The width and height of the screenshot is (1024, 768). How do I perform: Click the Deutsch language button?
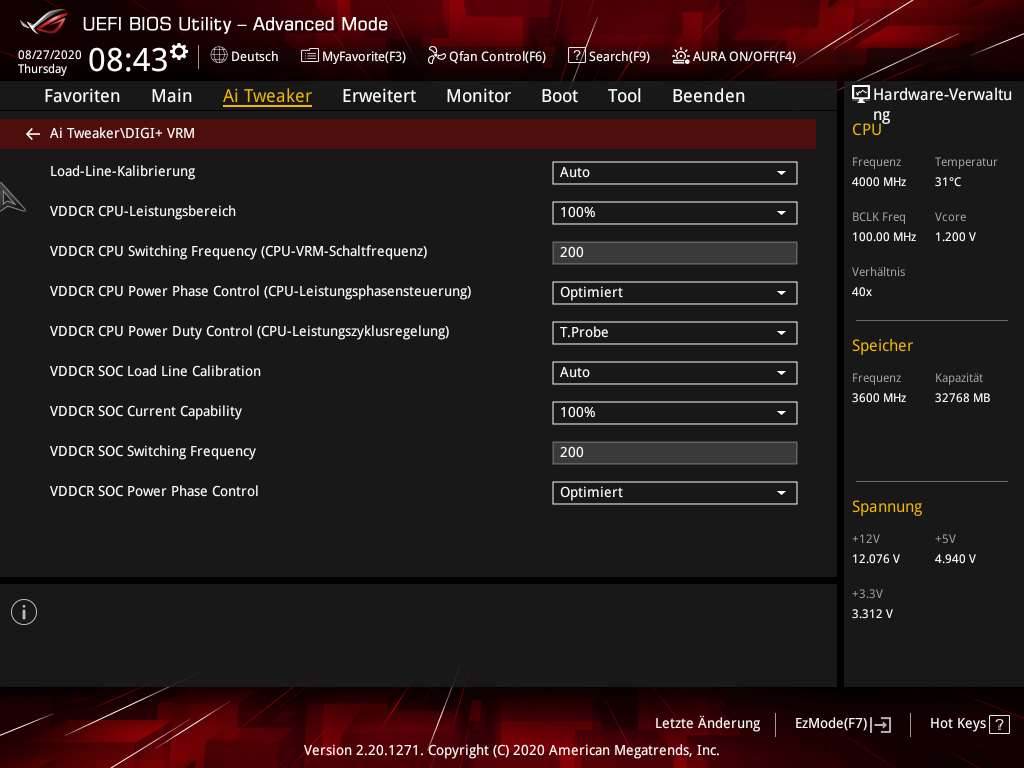click(x=244, y=56)
